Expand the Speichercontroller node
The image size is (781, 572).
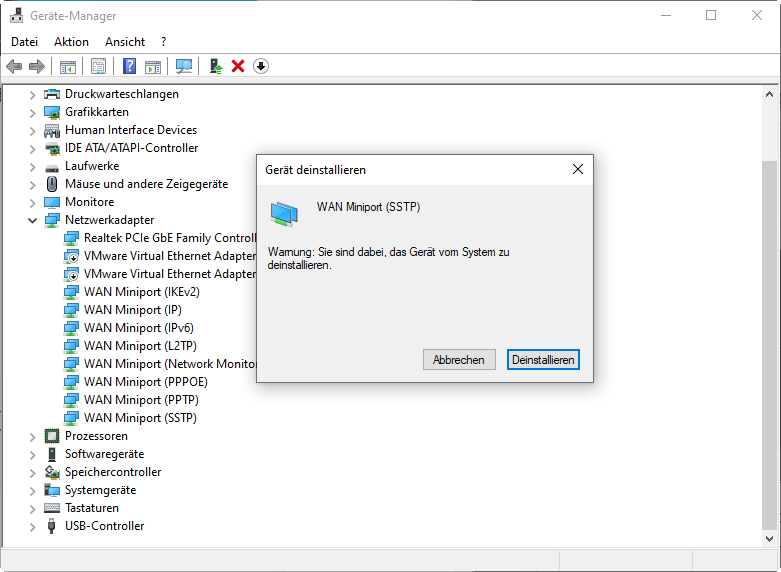[32, 472]
